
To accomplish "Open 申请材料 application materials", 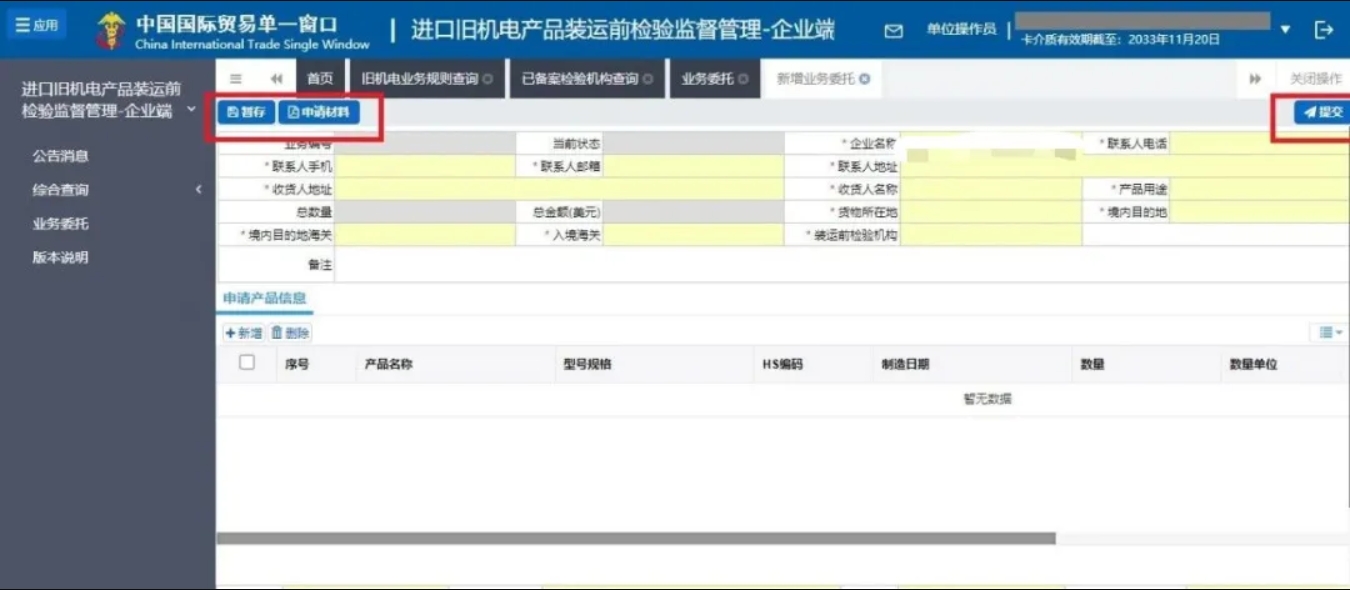I will click(x=318, y=112).
